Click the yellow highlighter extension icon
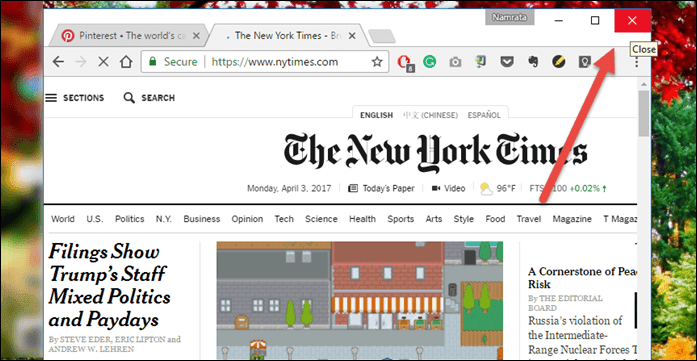The width and height of the screenshot is (697, 361). [x=558, y=62]
